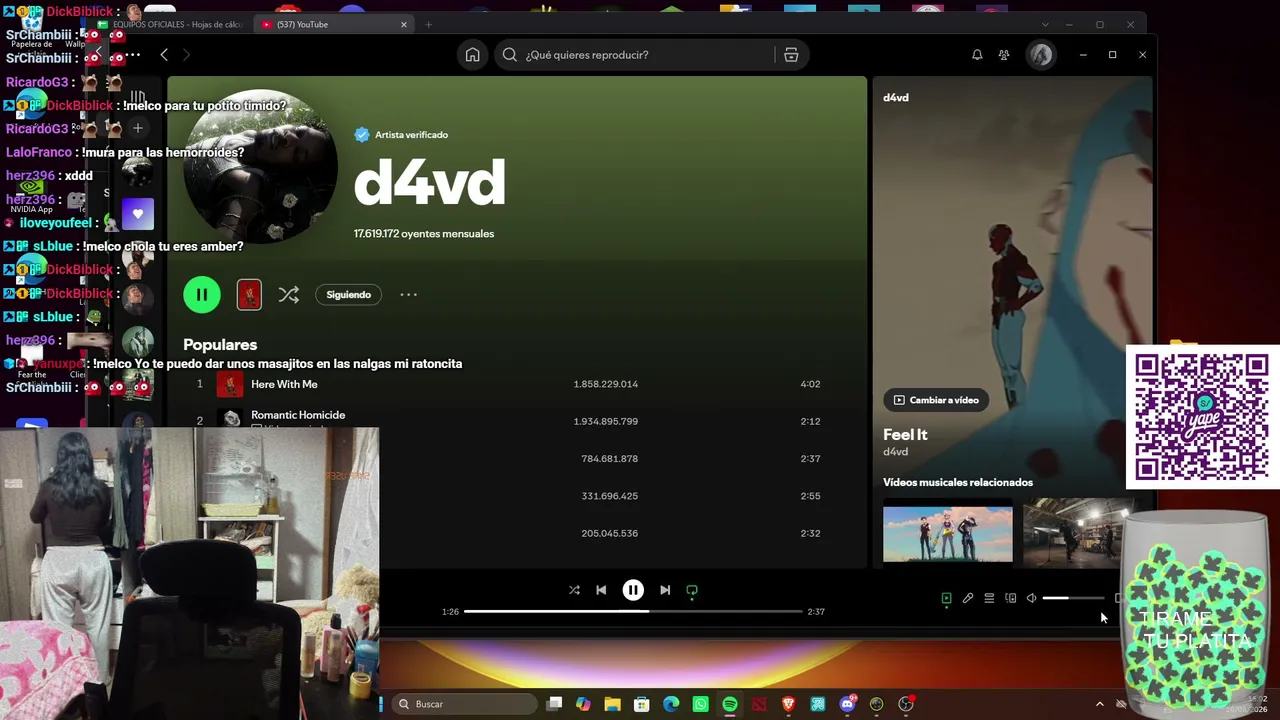Image resolution: width=1280 pixels, height=720 pixels.
Task: Open the lyrics microphone icon
Action: coord(968,598)
